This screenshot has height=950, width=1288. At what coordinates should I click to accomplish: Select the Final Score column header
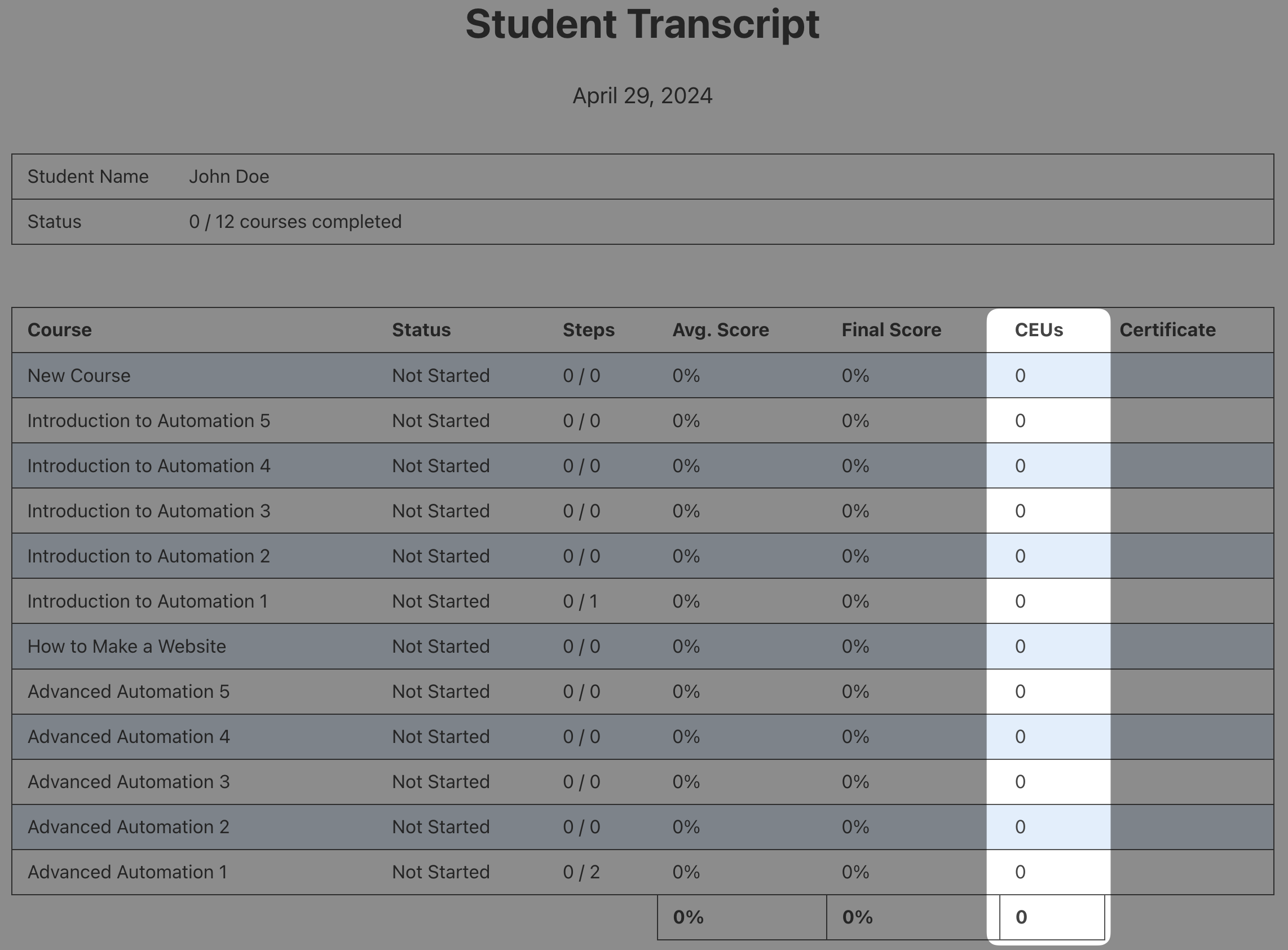(891, 330)
